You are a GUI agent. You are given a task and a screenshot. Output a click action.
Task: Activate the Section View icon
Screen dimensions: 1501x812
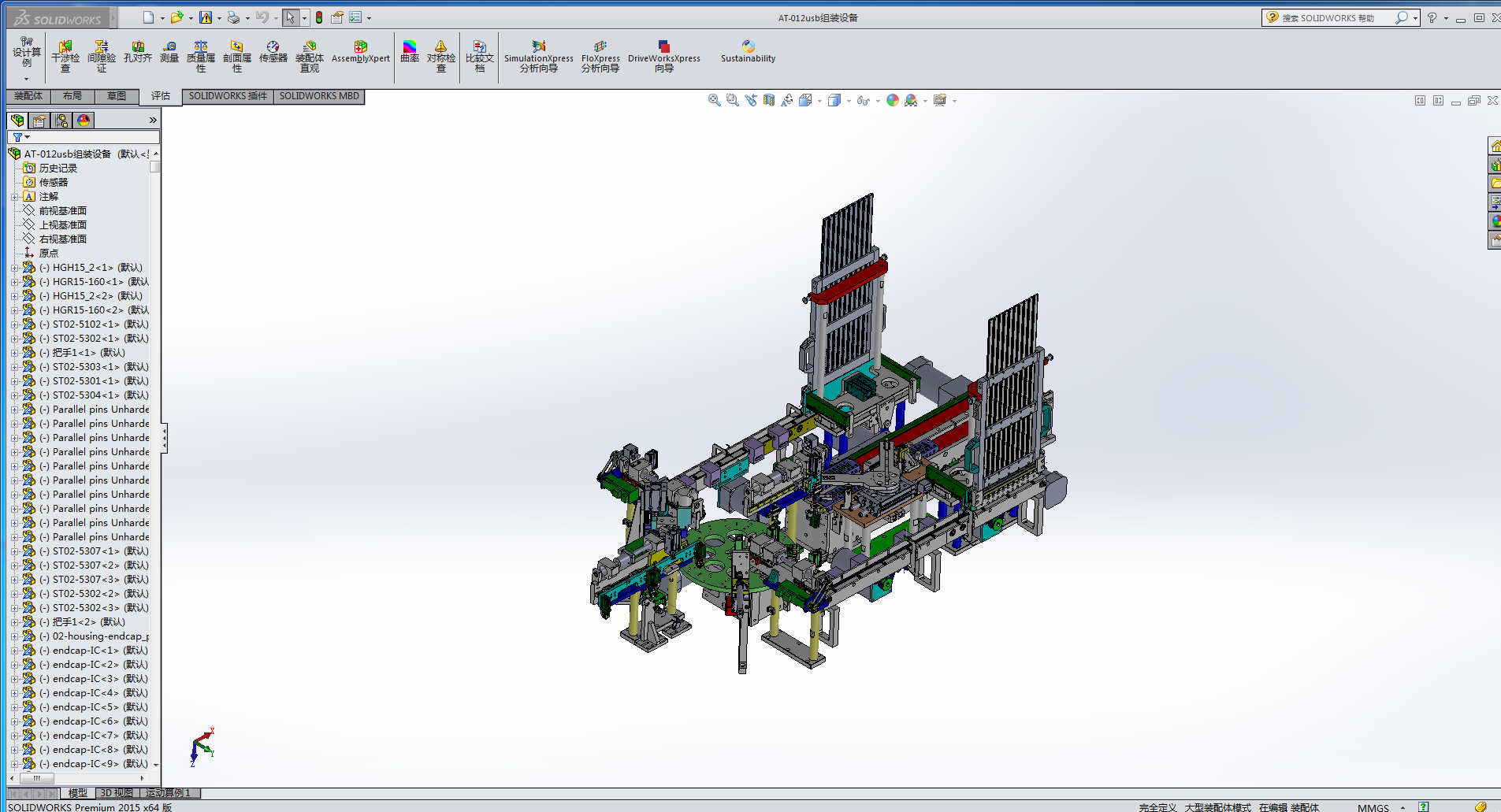coord(769,101)
